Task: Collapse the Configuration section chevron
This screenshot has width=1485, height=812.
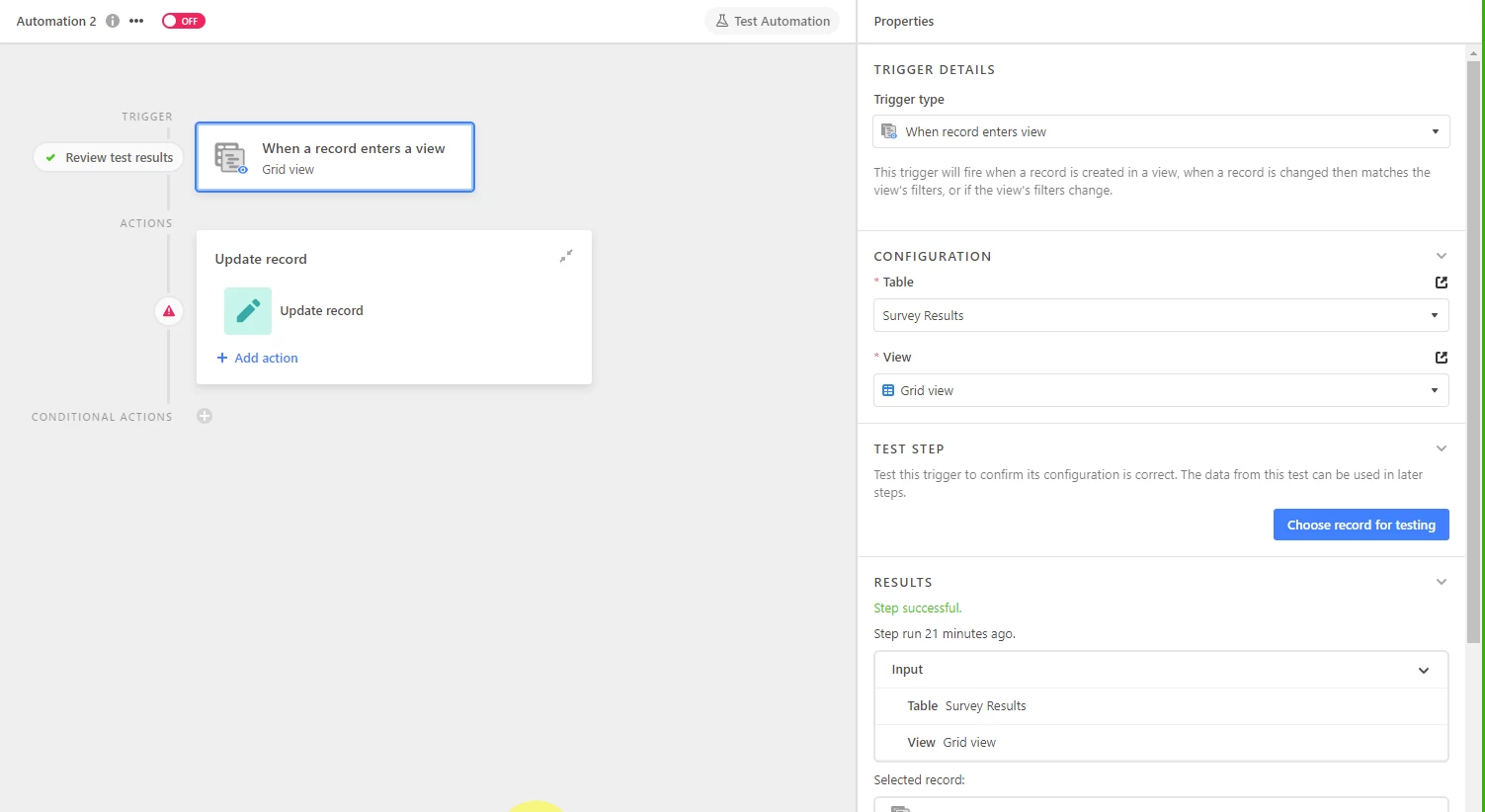Action: [x=1442, y=256]
